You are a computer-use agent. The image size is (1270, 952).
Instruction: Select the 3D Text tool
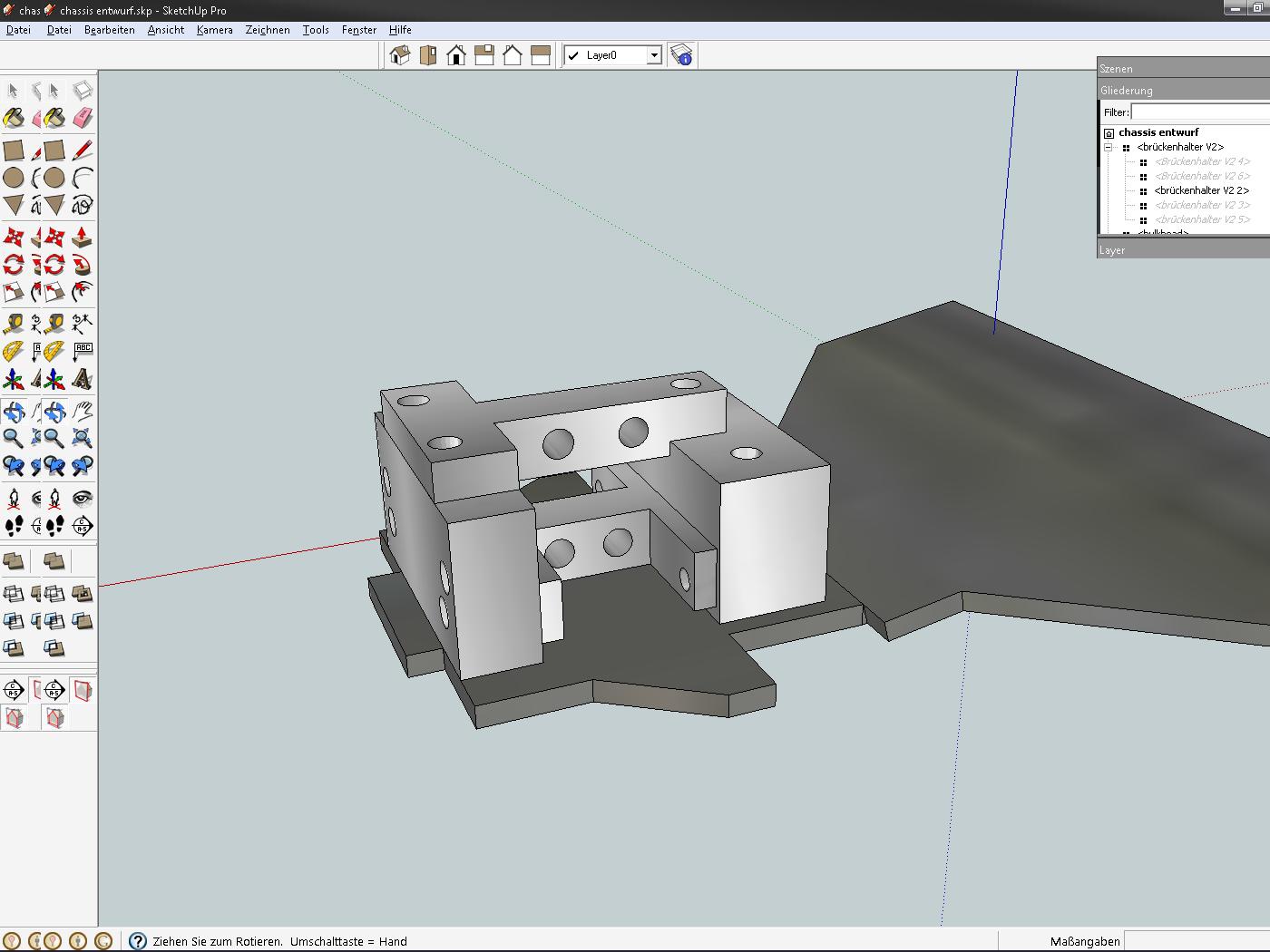[83, 378]
